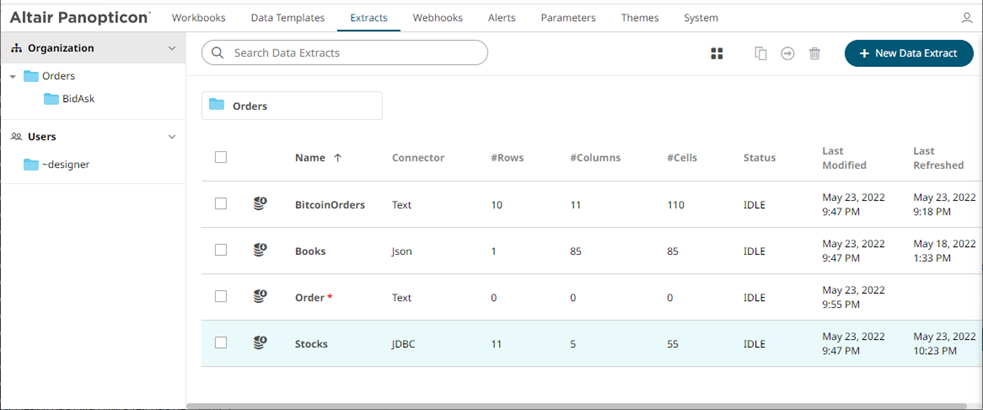
Task: Open the BitcoinOrders extract name link
Action: [x=330, y=205]
